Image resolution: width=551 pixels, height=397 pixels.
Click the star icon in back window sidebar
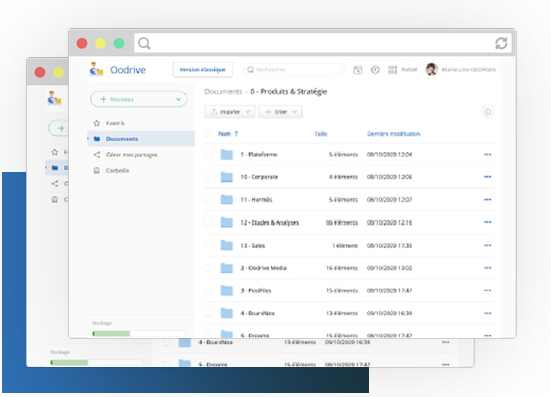click(54, 152)
